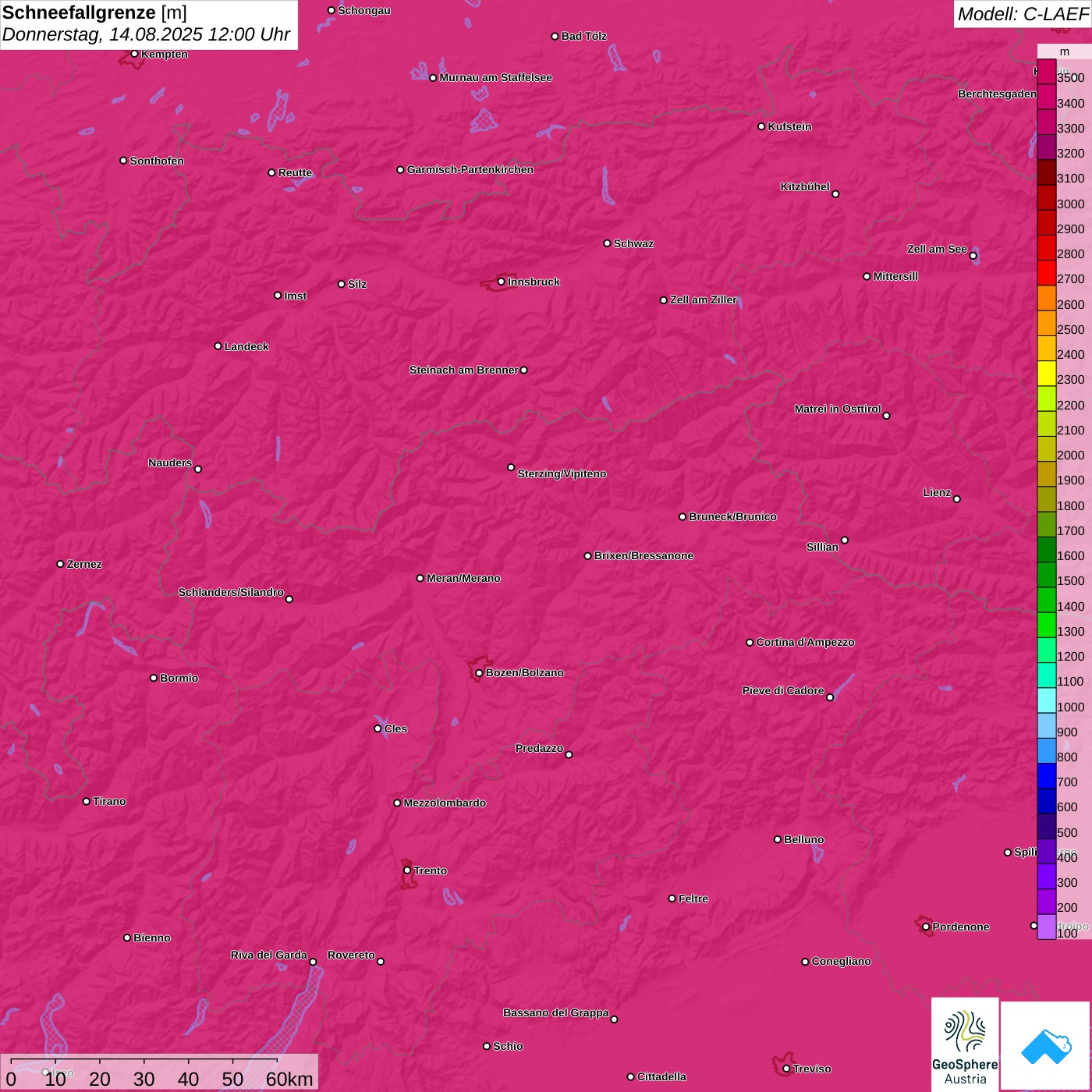Click the Brixen/Bressanone label
The image size is (1092, 1092).
[643, 555]
